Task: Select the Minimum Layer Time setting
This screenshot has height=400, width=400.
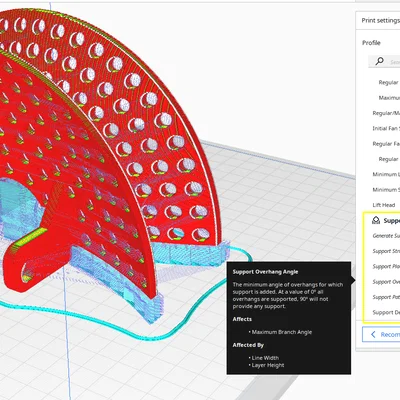Action: coord(386,174)
